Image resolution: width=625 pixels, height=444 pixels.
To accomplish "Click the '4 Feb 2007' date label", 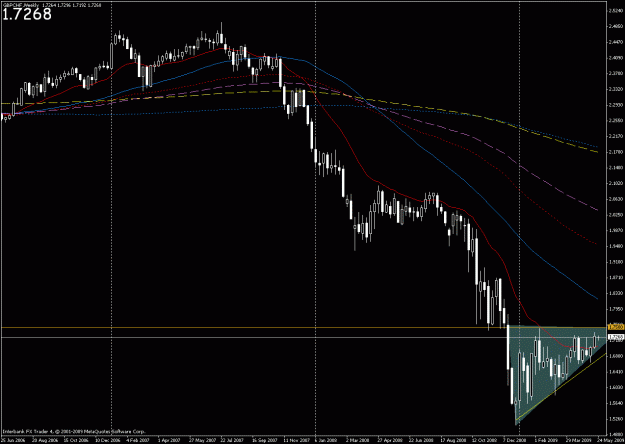I will tap(136, 440).
